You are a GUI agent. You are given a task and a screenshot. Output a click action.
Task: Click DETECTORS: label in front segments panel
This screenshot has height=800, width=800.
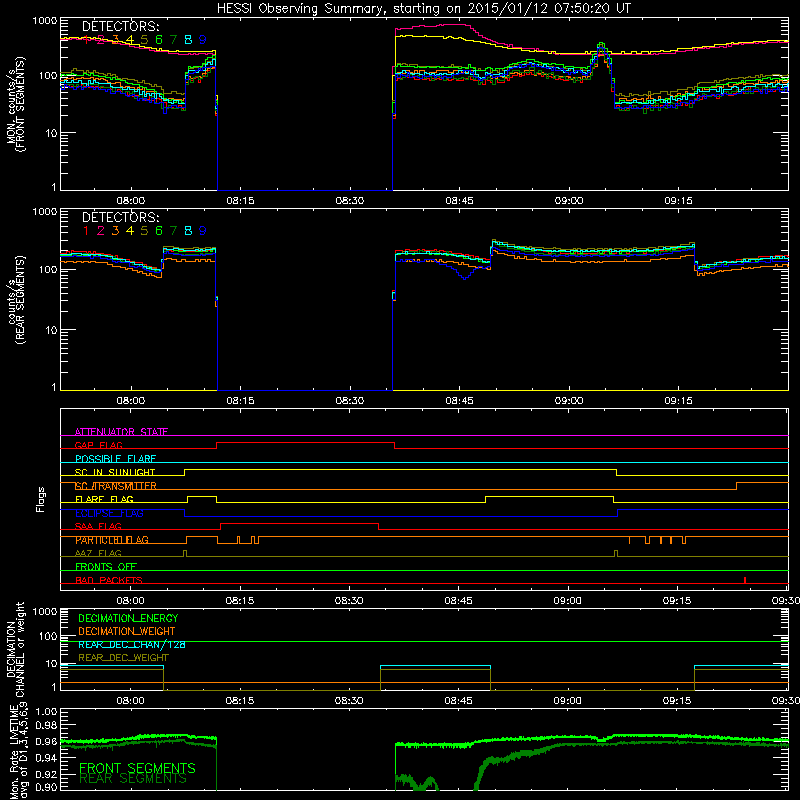click(120, 26)
